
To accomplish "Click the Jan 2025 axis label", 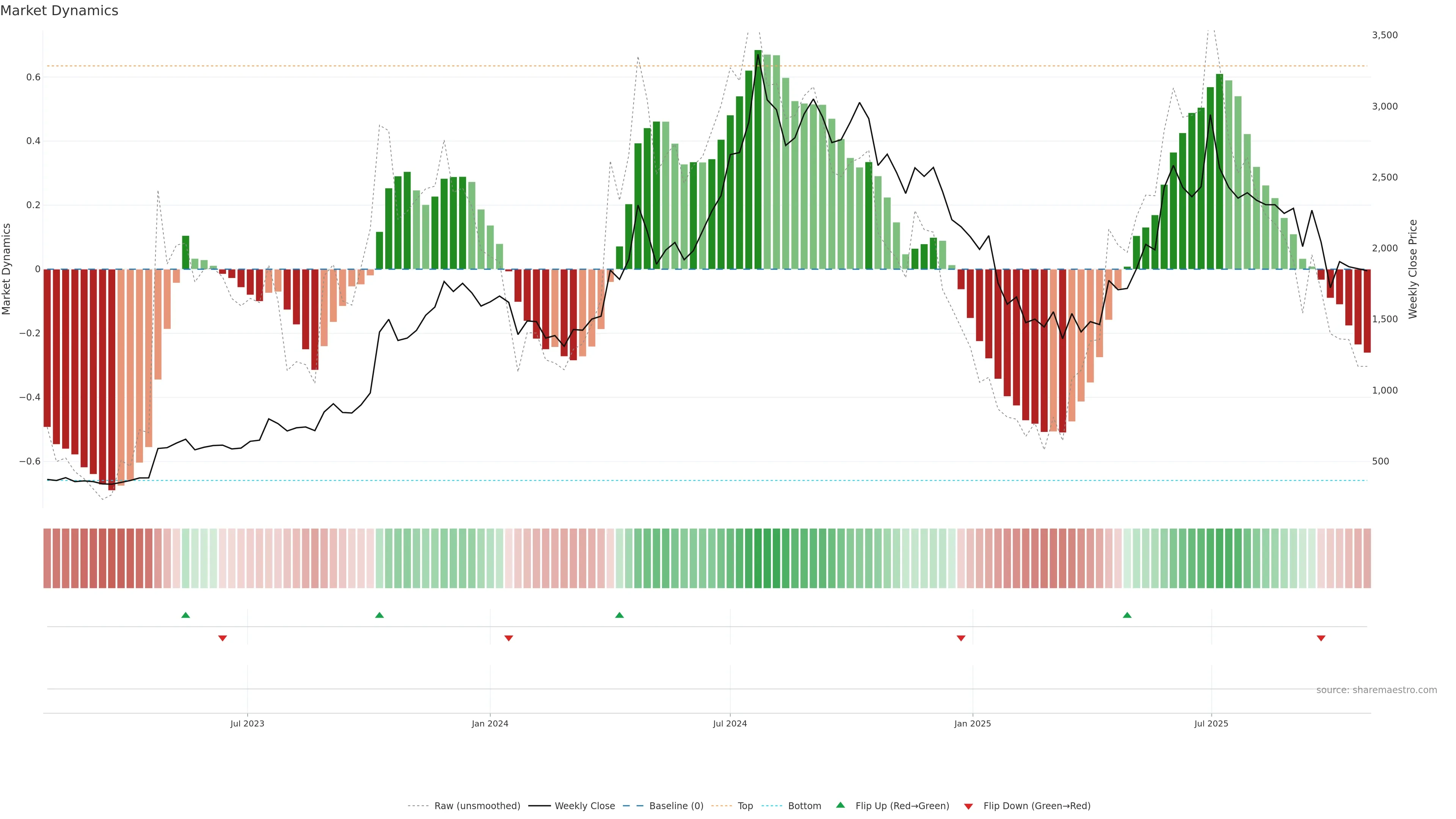I will (x=972, y=723).
